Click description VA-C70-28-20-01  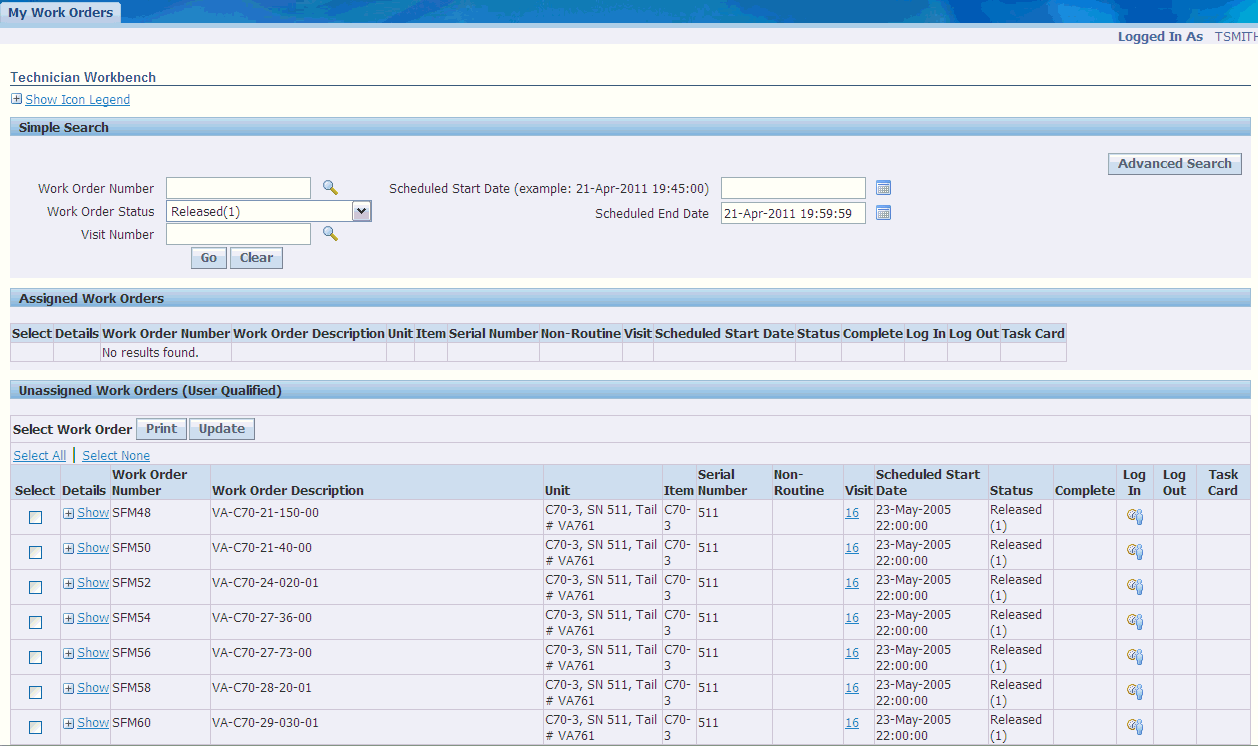coord(262,688)
